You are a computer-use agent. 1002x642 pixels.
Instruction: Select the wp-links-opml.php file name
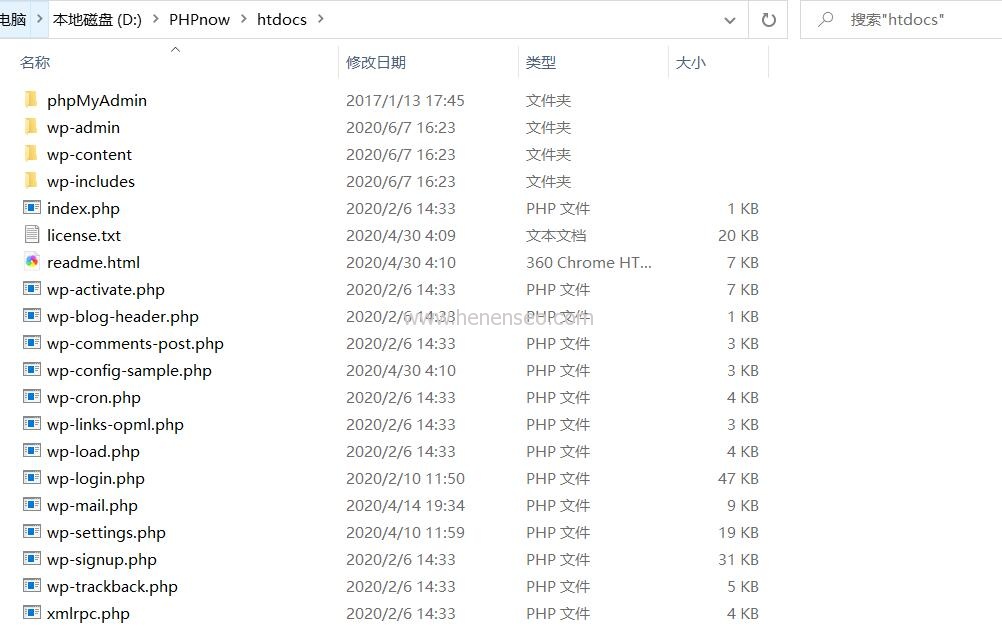coord(115,424)
